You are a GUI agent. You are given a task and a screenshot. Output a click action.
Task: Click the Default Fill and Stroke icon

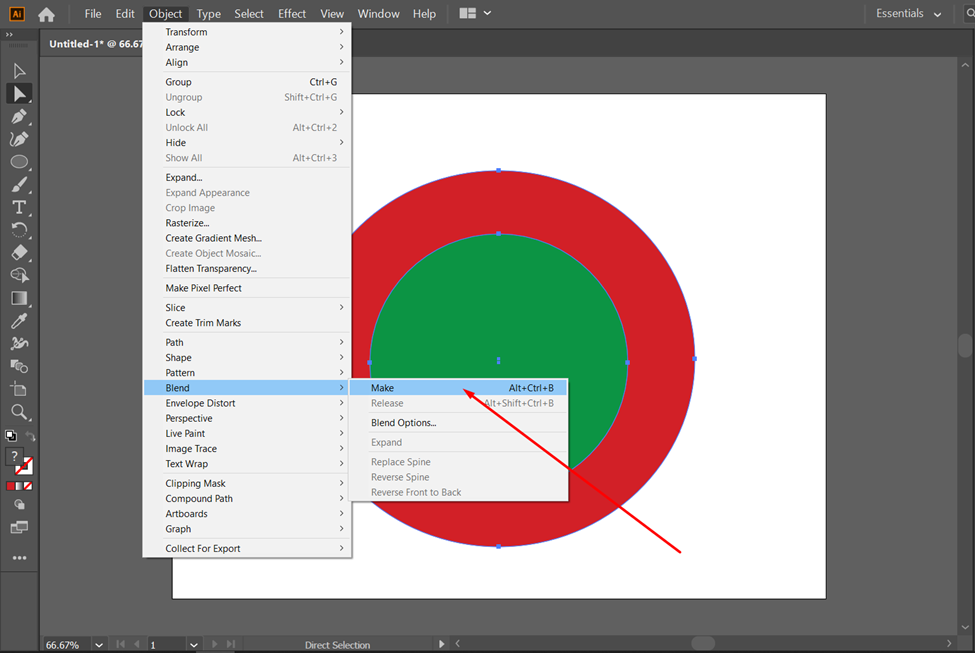[11, 435]
